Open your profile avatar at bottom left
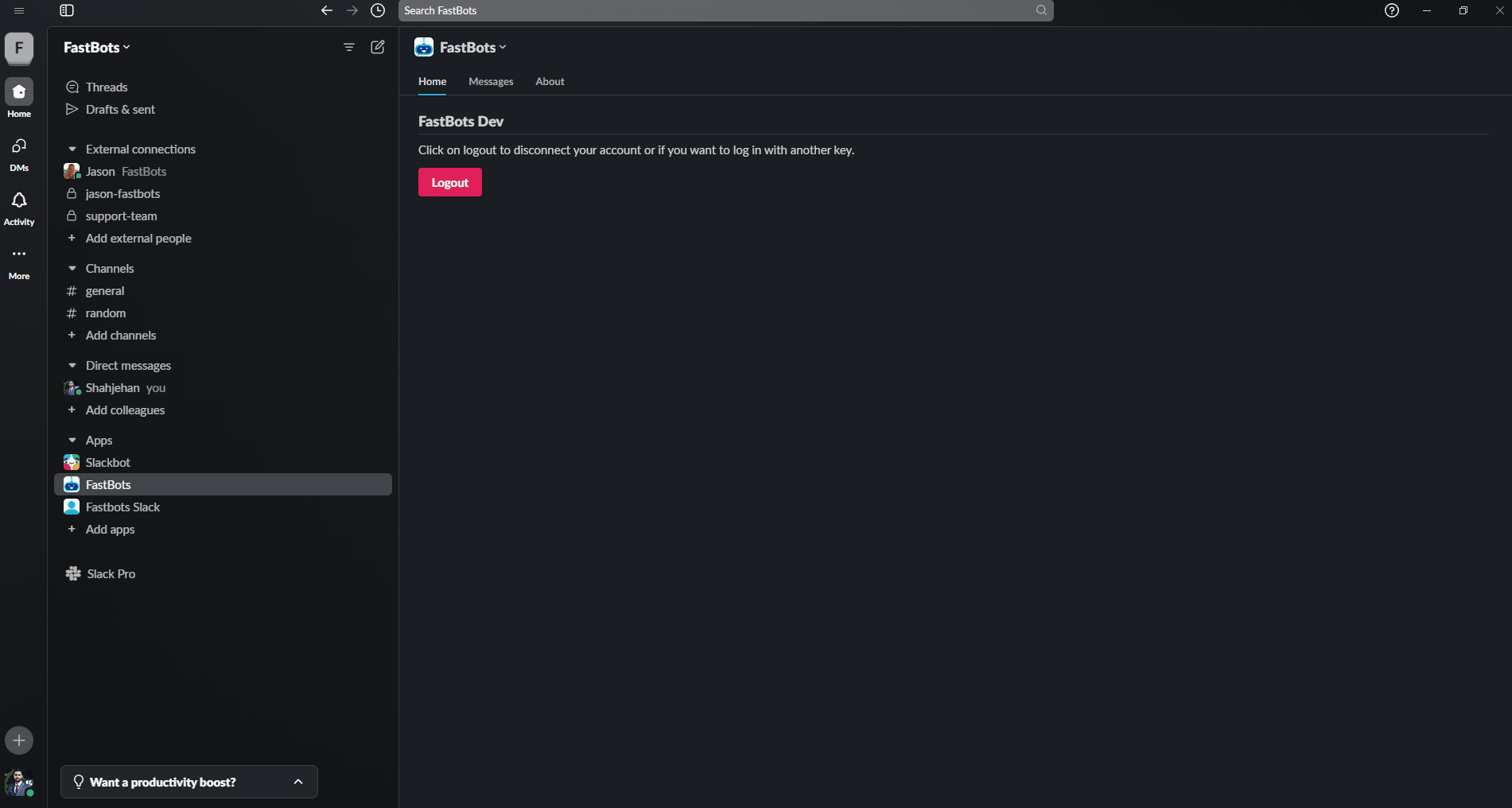 (x=19, y=783)
